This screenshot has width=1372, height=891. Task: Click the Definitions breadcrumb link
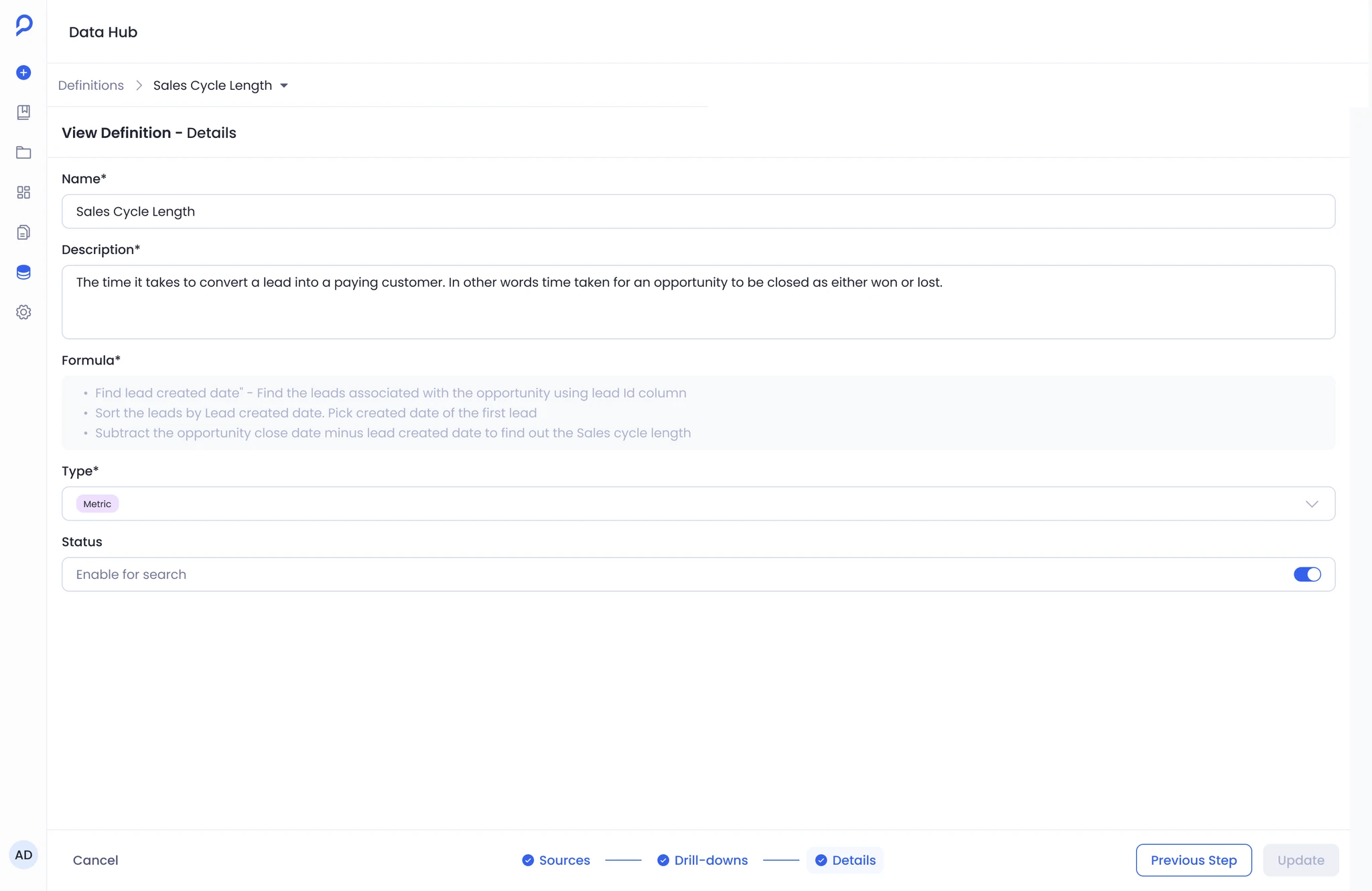pyautogui.click(x=91, y=86)
